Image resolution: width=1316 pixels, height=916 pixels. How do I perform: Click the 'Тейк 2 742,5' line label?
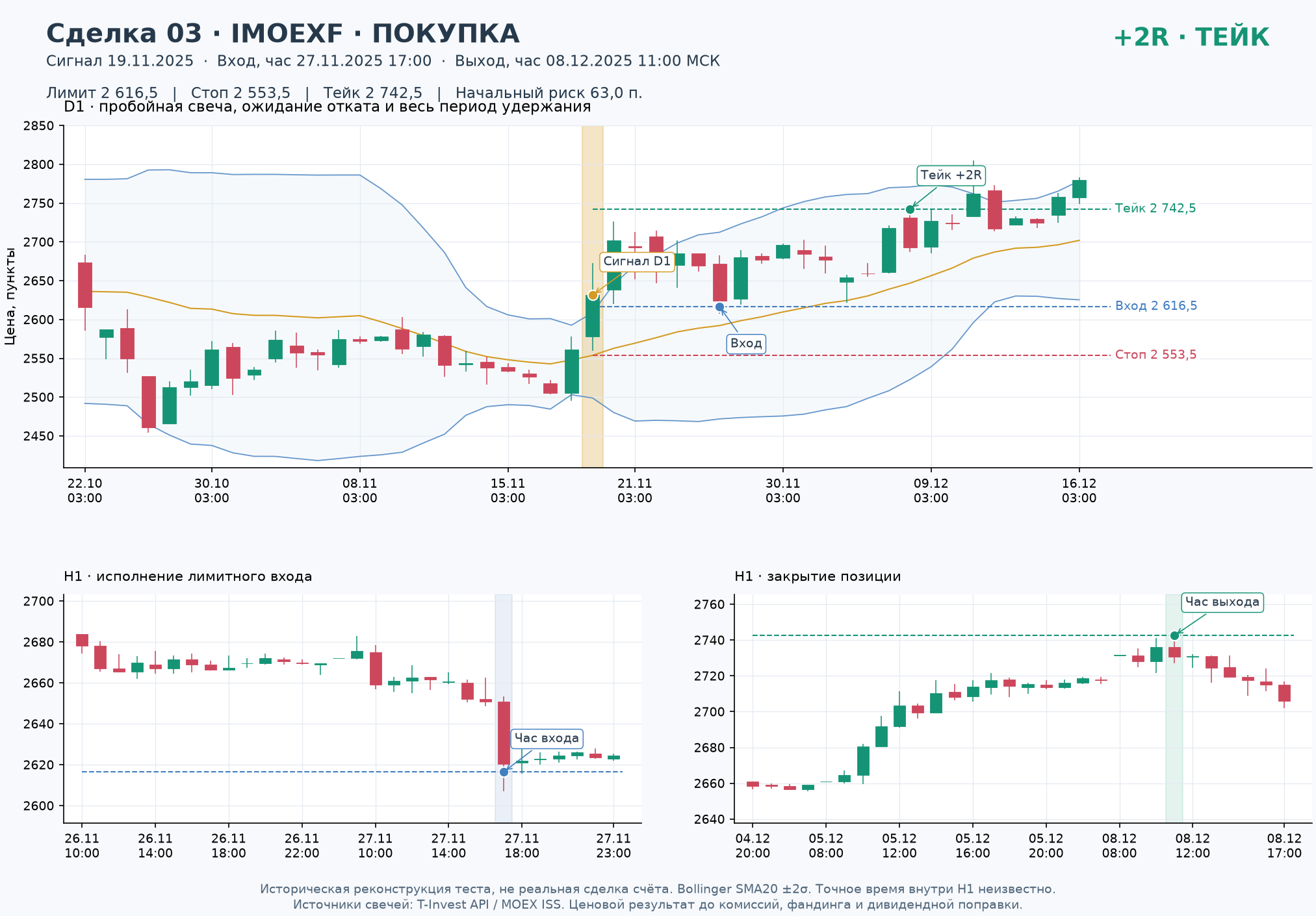[1155, 209]
